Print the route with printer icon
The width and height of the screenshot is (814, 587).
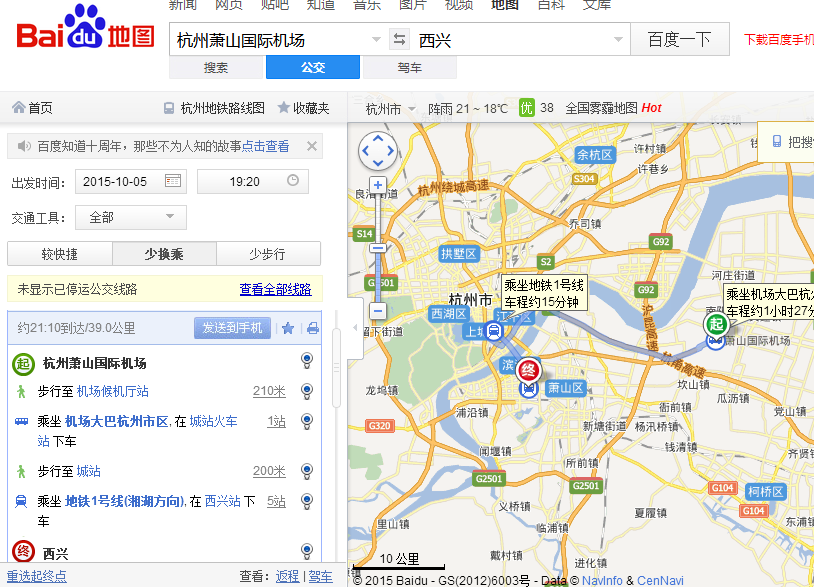[313, 328]
